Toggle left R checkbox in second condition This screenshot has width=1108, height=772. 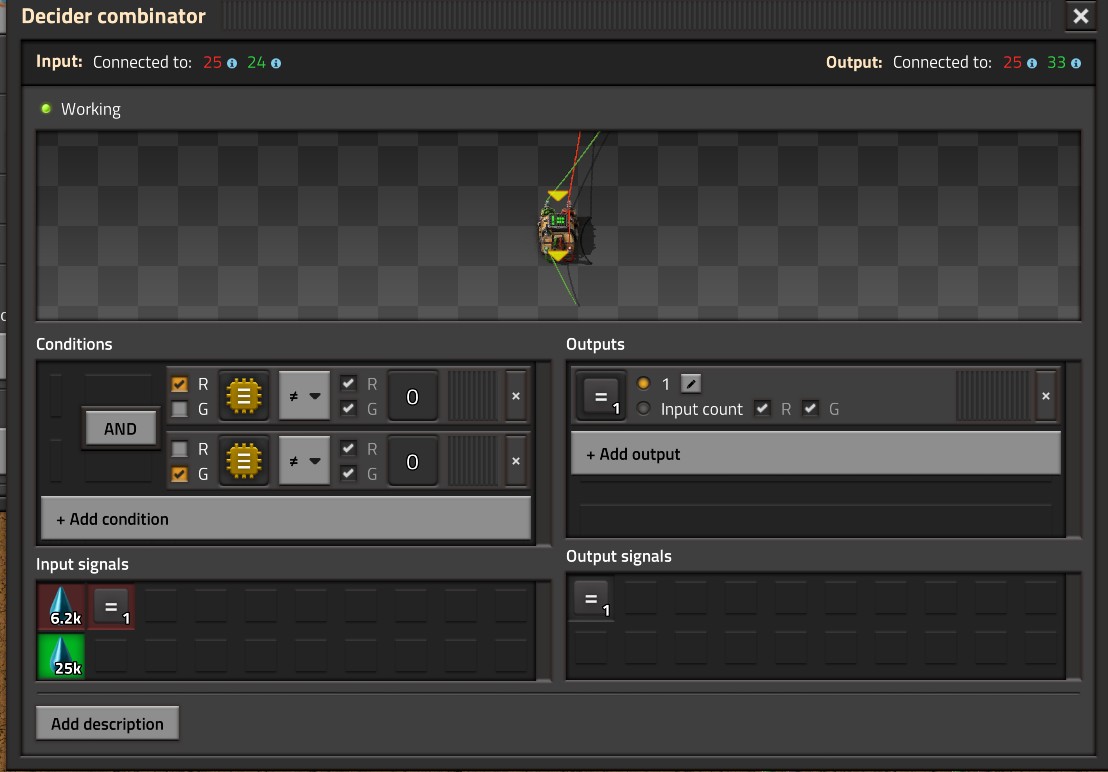point(179,449)
